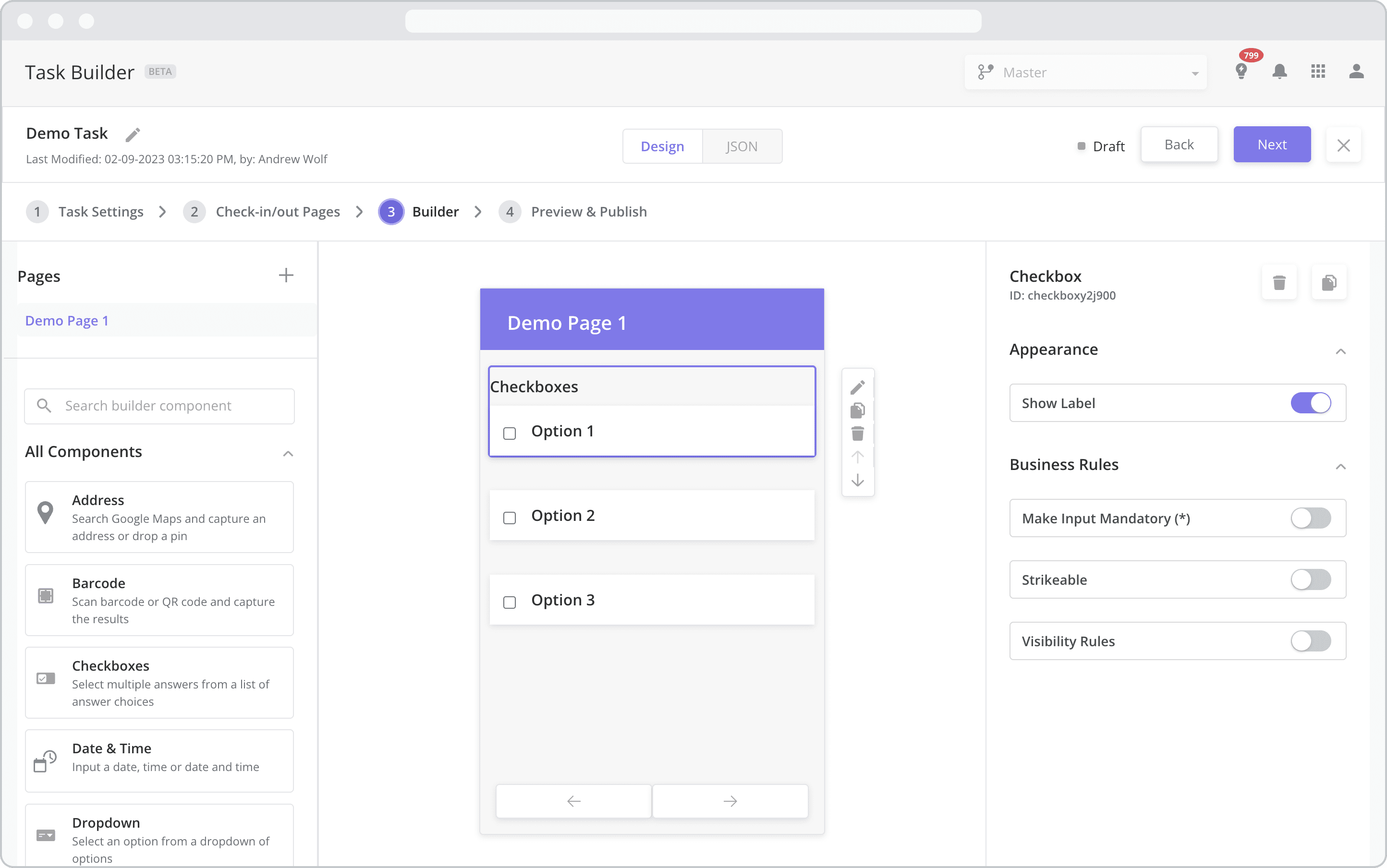Switch to the JSON view tab
The height and width of the screenshot is (868, 1387).
(x=742, y=146)
